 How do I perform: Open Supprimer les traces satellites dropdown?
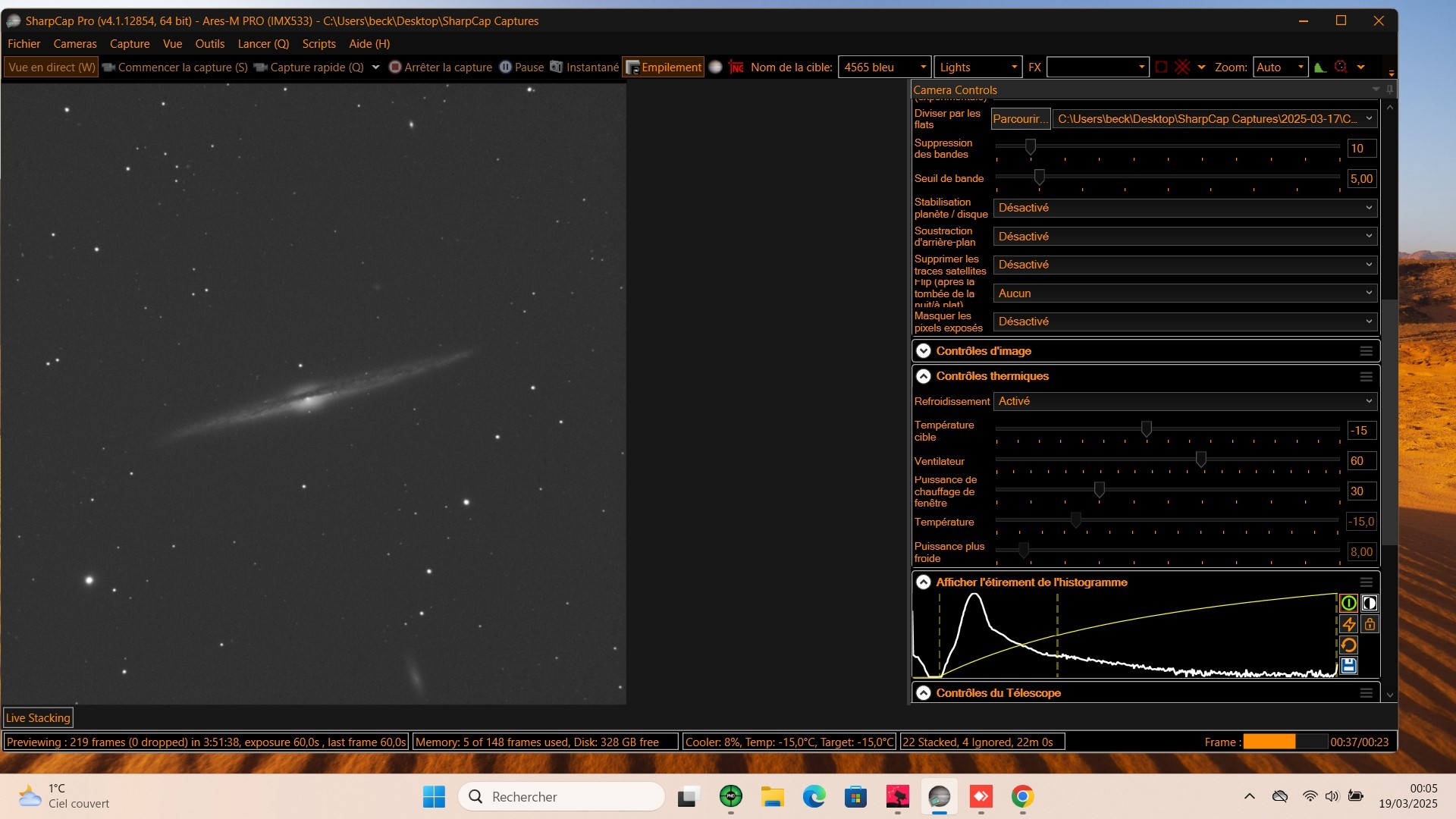[1185, 264]
